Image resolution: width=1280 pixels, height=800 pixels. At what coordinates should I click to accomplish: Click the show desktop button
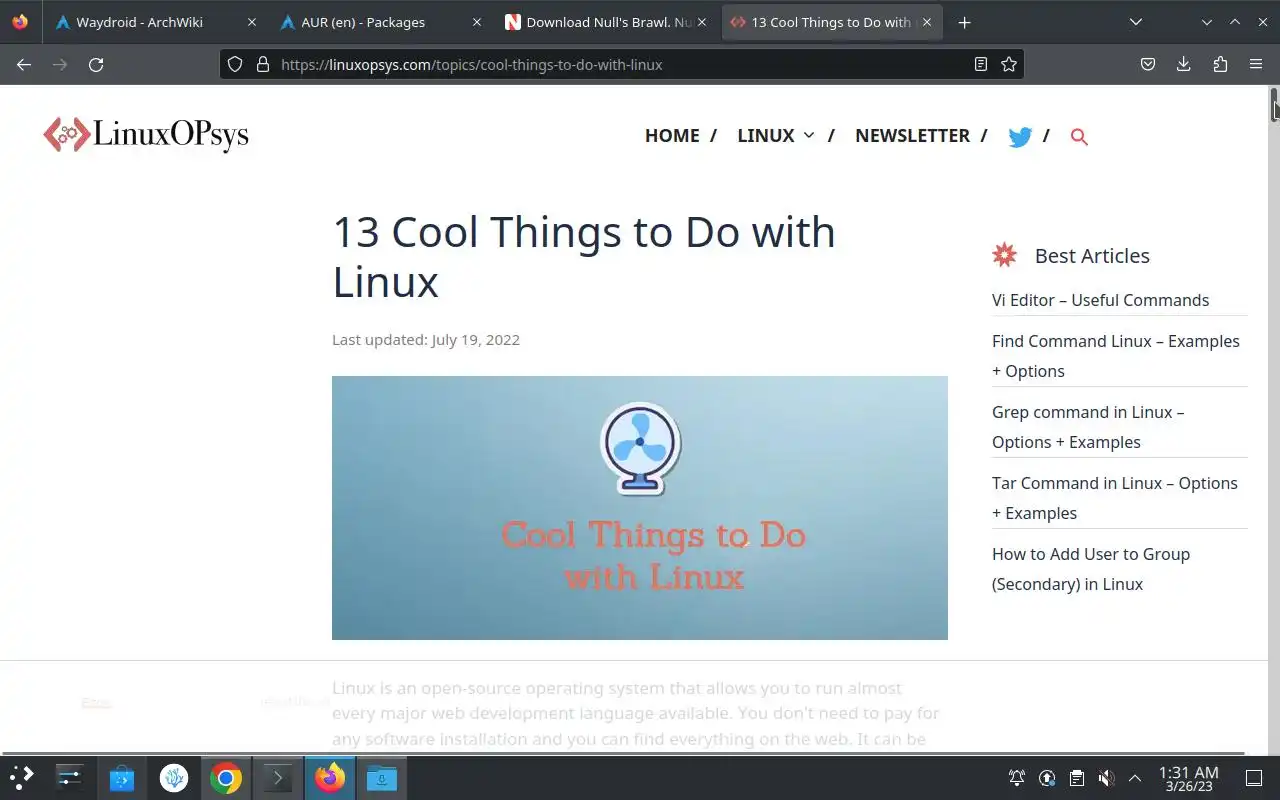click(x=1254, y=778)
